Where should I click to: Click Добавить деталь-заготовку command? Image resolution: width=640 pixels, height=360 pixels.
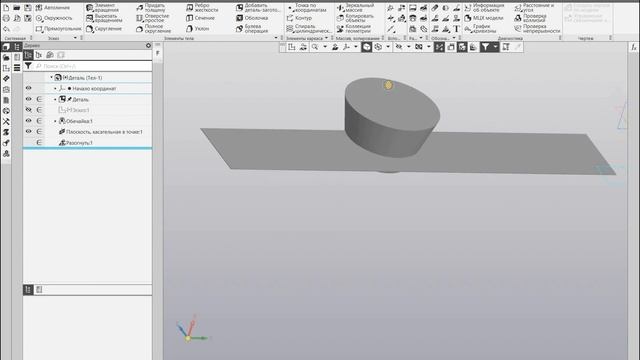coord(258,8)
